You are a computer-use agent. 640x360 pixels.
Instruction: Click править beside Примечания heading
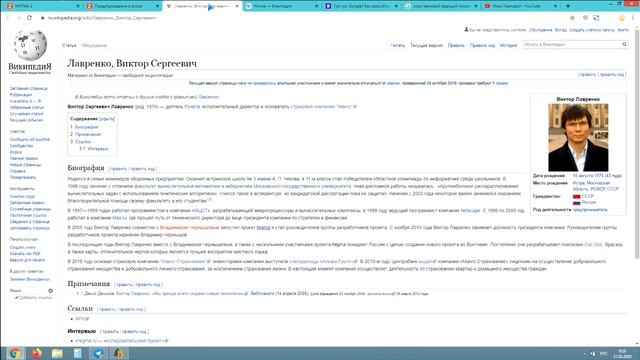pos(124,284)
